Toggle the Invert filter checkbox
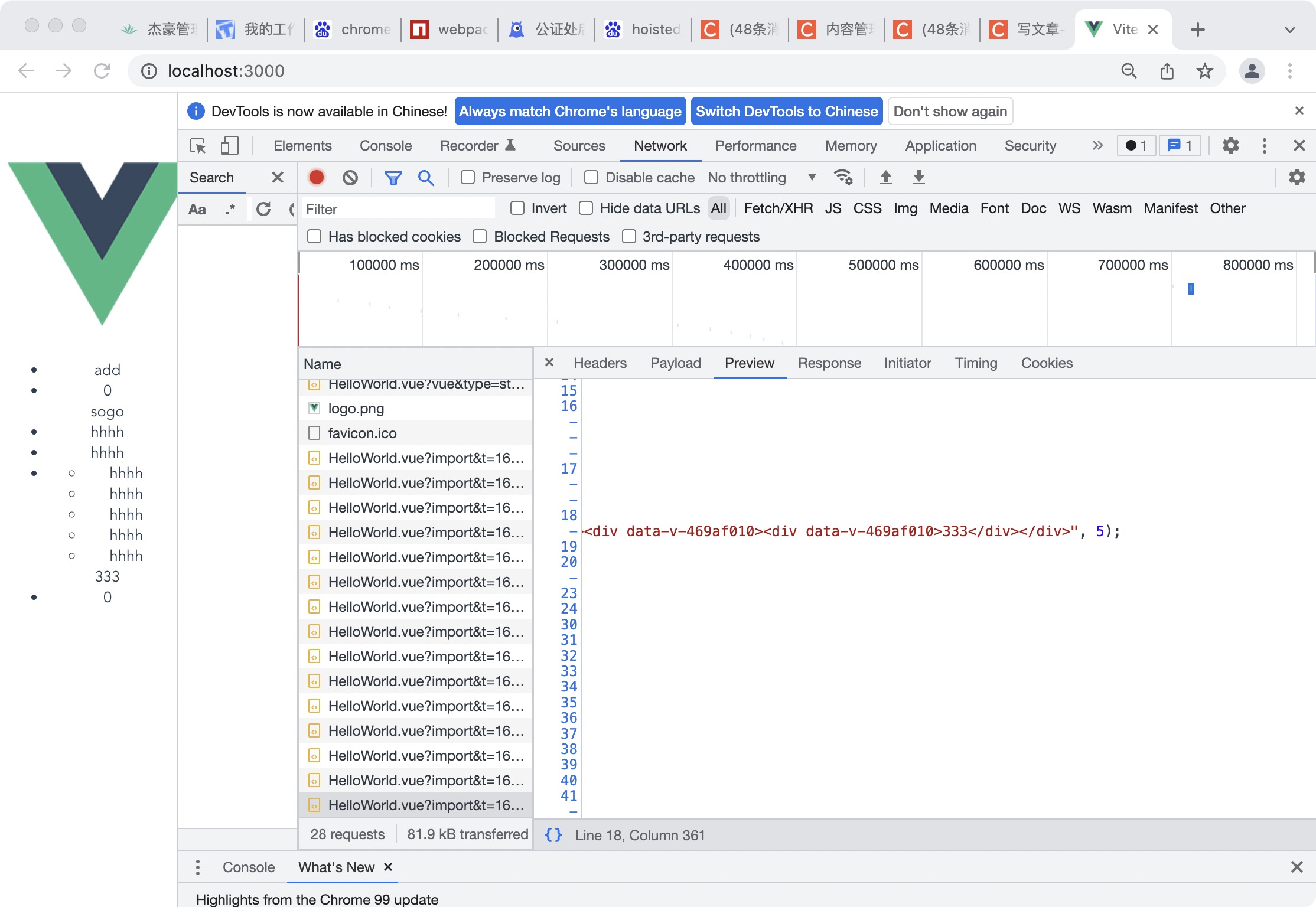The image size is (1316, 907). (516, 207)
